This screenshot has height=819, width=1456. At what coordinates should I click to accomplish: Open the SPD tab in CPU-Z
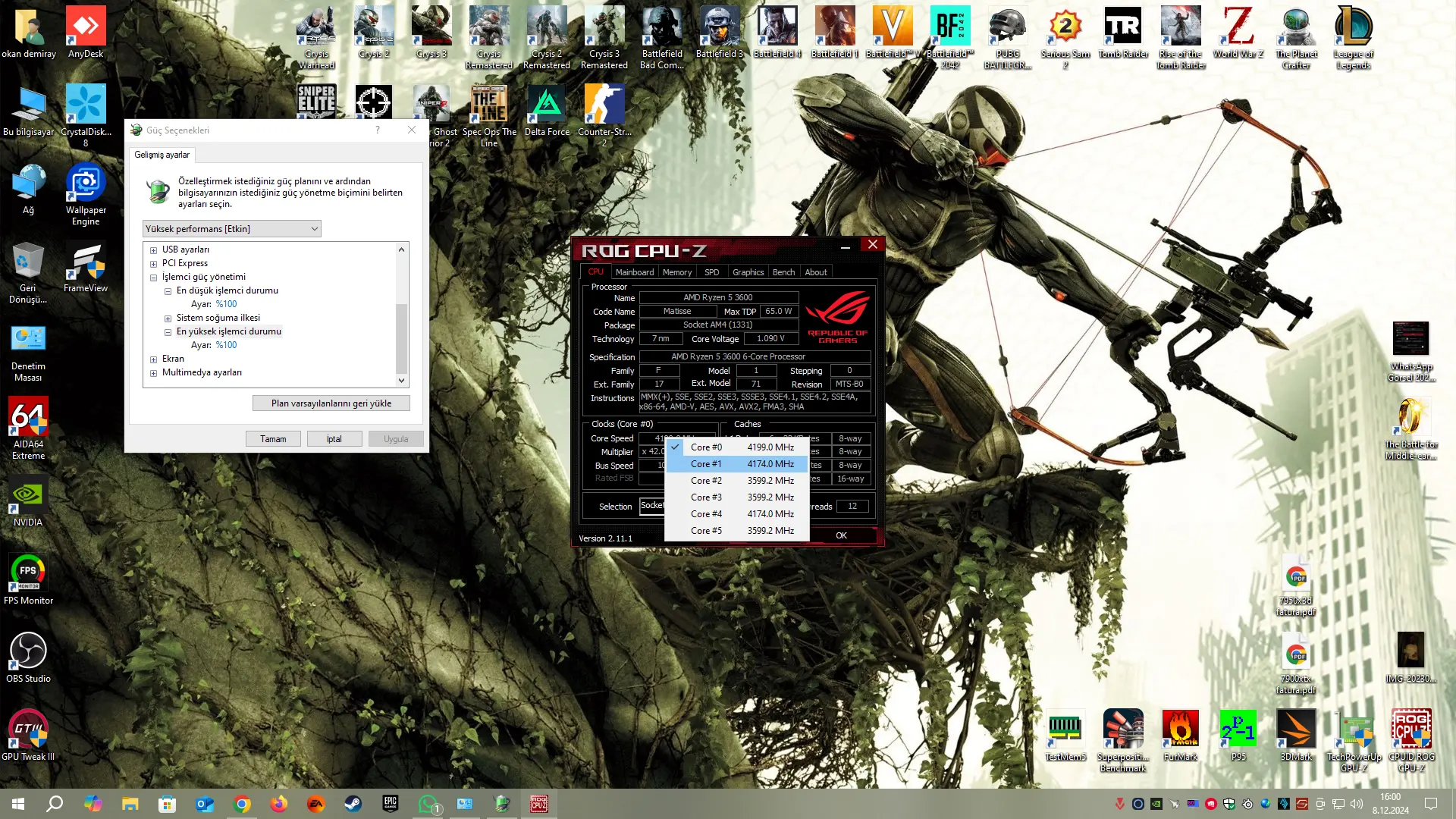(x=712, y=272)
